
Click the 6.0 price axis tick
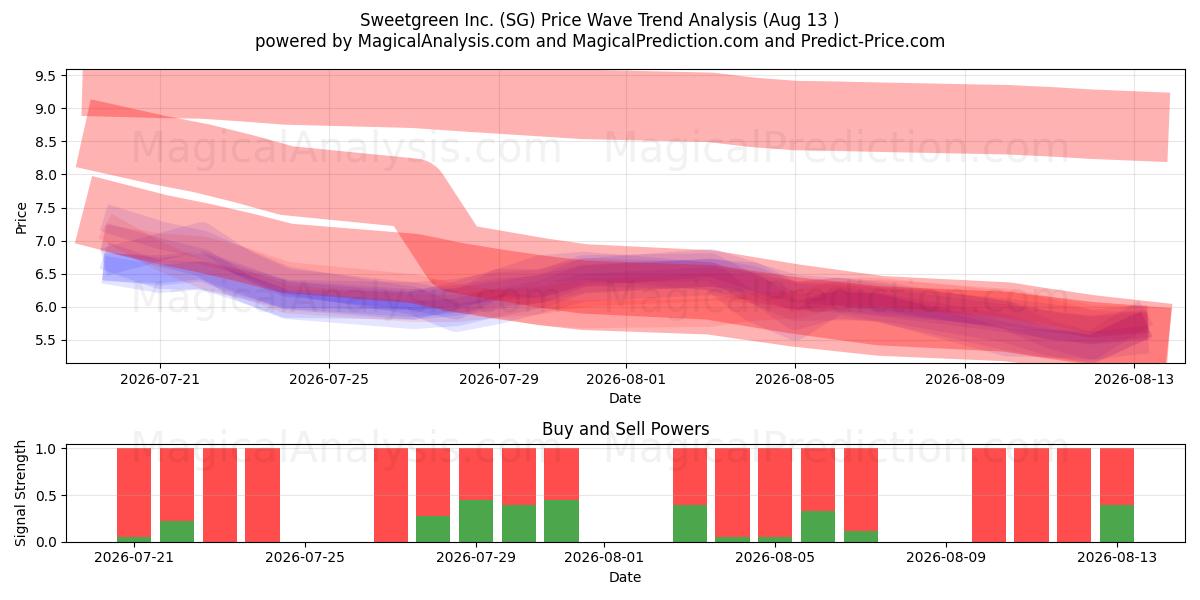48,307
